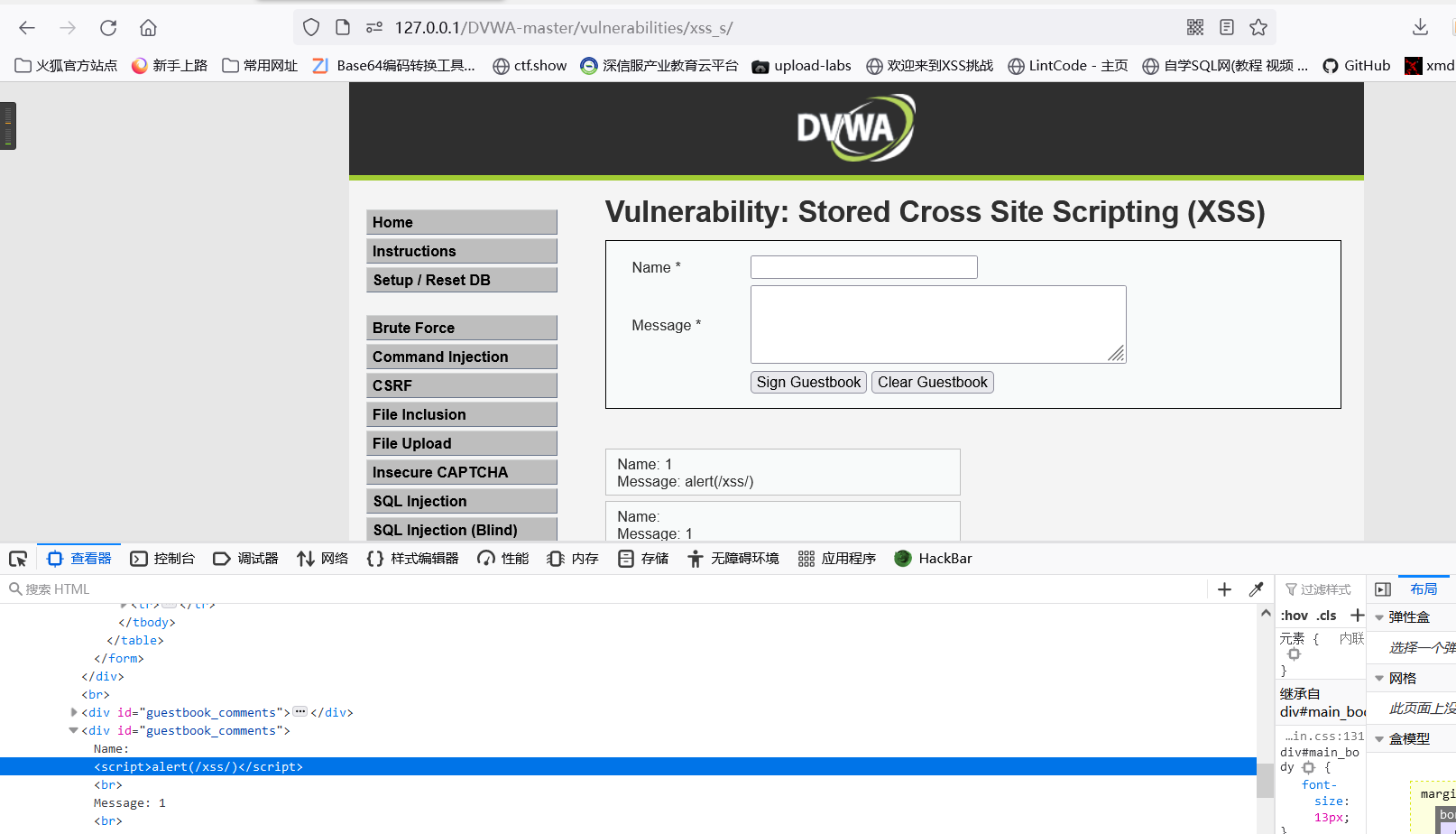Click the sidebar toggle icon next to the 布局 tab
The image size is (1456, 834).
(1383, 588)
